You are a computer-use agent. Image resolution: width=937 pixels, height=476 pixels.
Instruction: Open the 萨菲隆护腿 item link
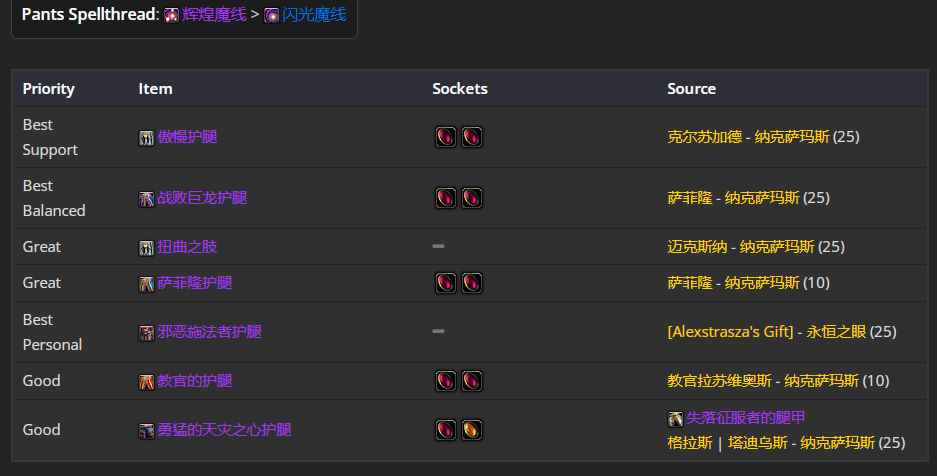(x=195, y=283)
